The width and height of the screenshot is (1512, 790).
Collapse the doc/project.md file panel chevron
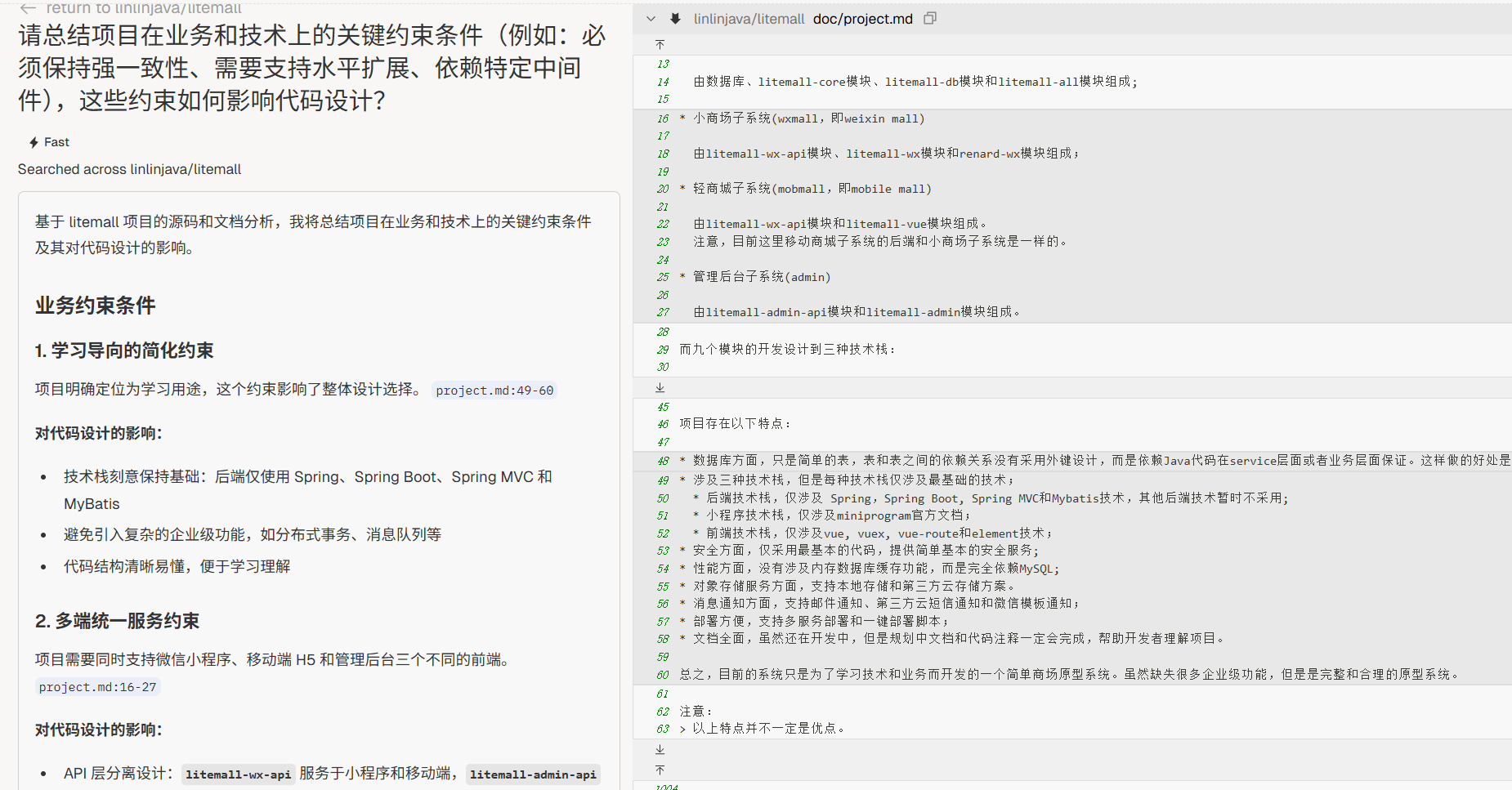651,19
